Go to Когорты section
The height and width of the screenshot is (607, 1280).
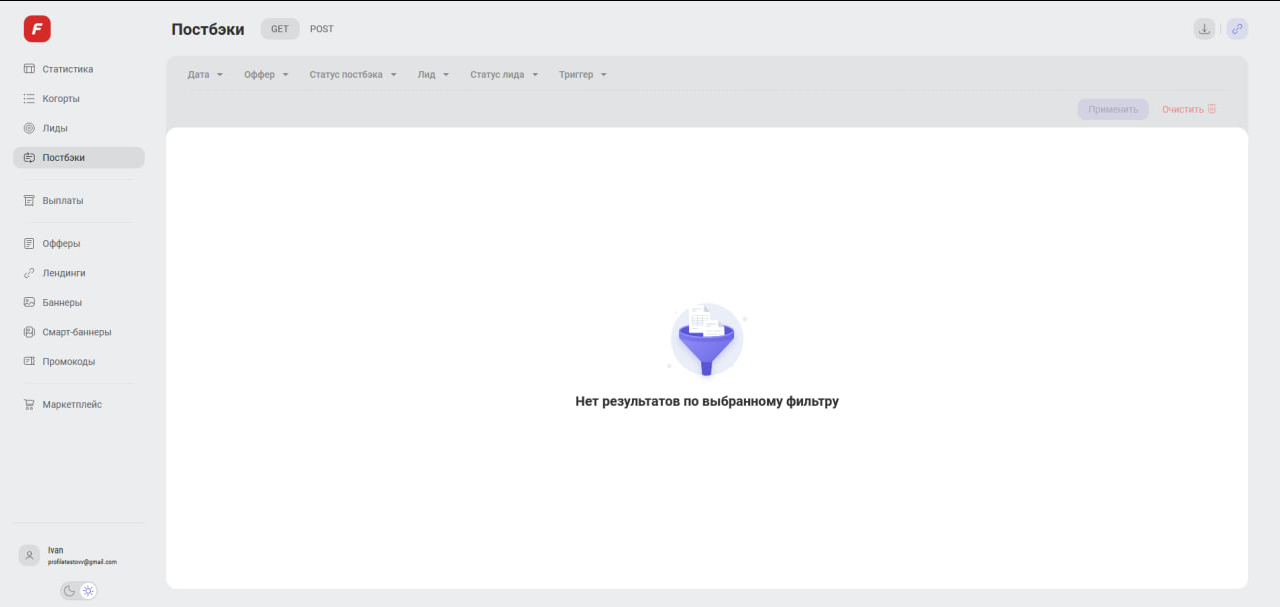(60, 99)
